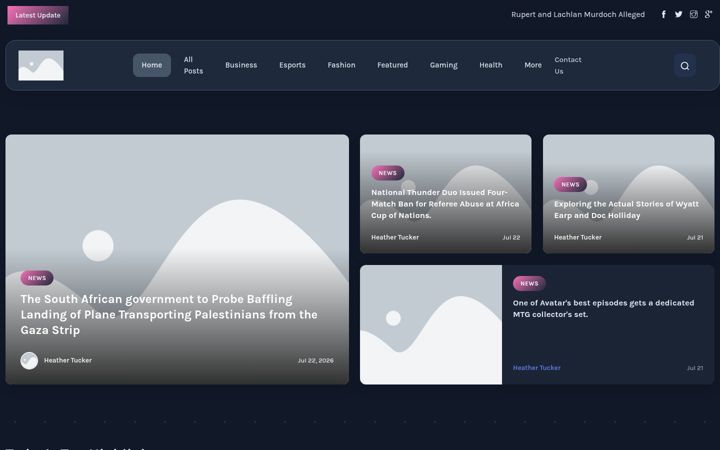
Task: Open the Gaming menu item
Action: click(444, 65)
